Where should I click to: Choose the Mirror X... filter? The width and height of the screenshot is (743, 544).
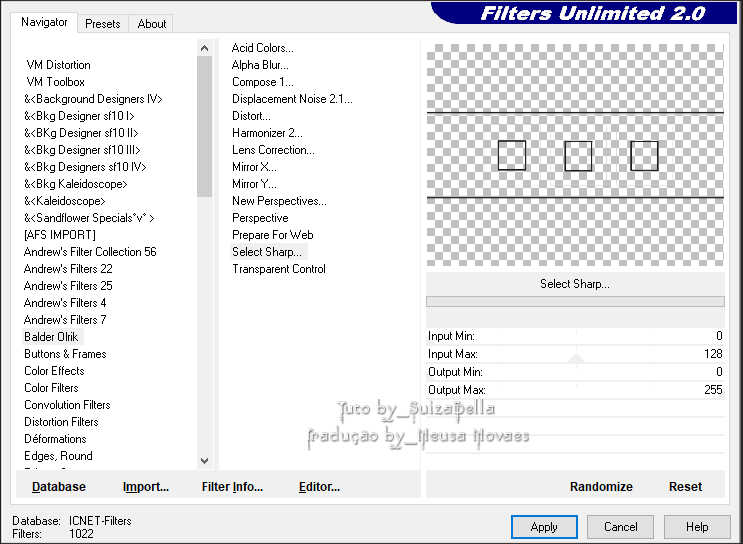(254, 167)
